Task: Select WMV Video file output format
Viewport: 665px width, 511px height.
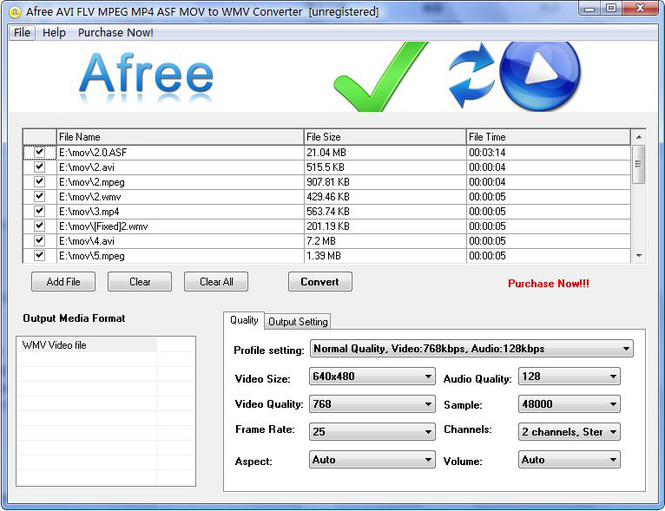Action: pyautogui.click(x=87, y=345)
